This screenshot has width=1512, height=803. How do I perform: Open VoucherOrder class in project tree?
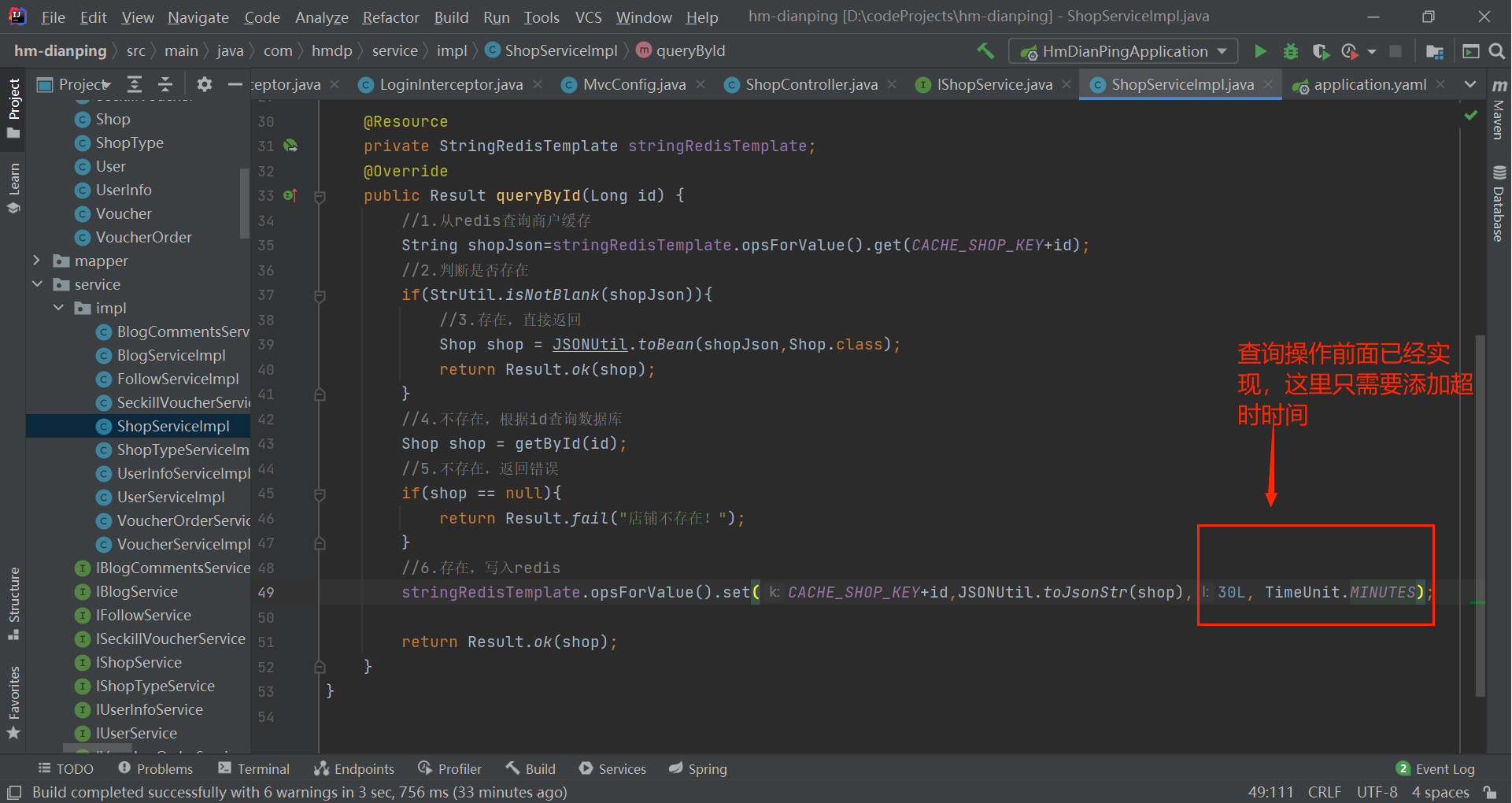[143, 237]
